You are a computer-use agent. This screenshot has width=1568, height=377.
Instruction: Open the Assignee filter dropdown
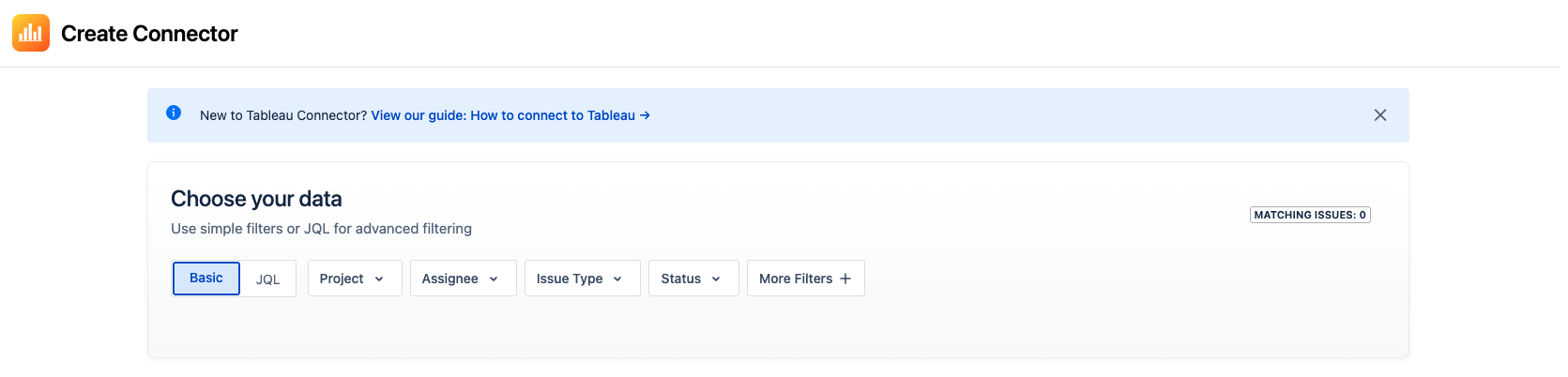pyautogui.click(x=464, y=279)
